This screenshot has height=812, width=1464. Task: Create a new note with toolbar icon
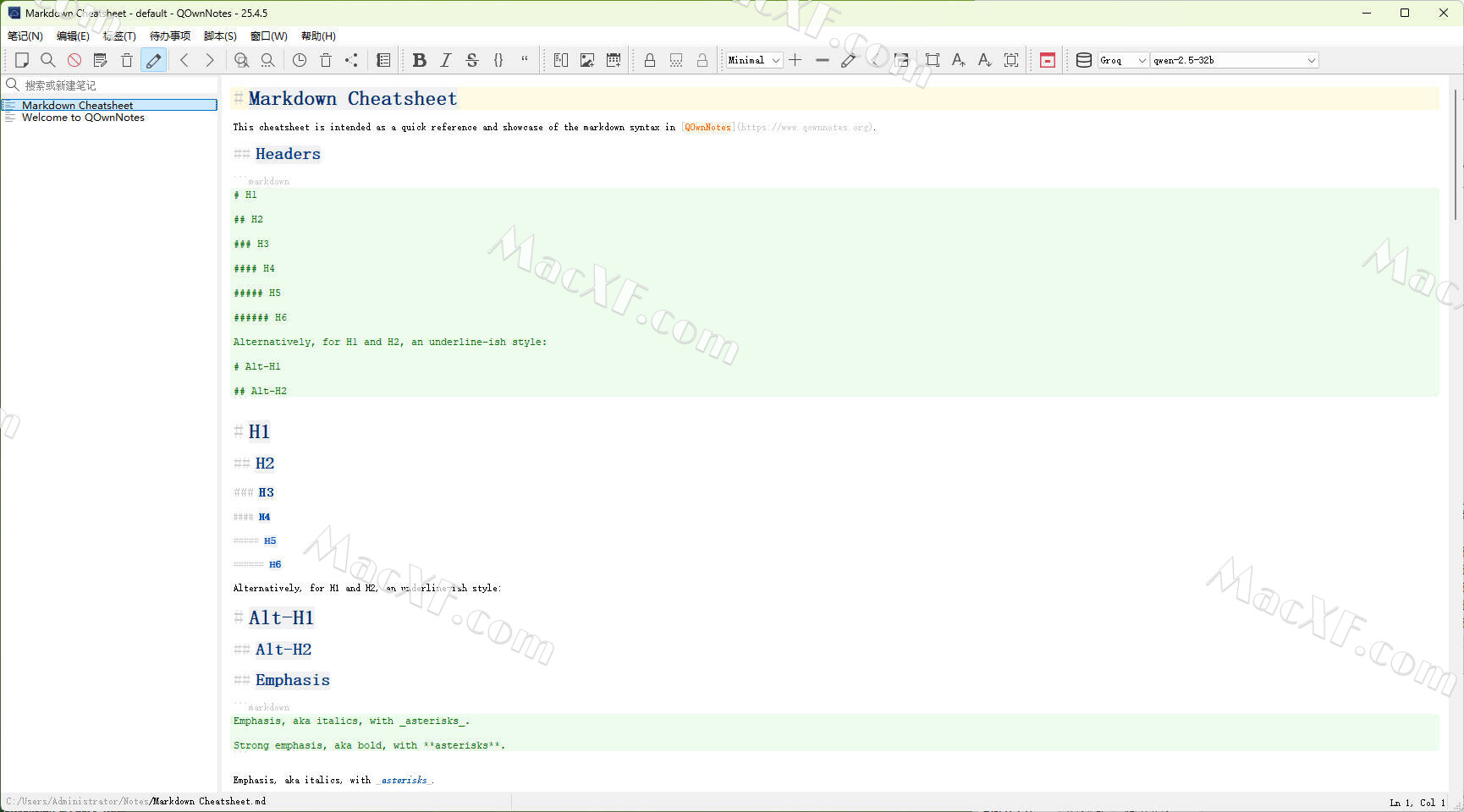pyautogui.click(x=22, y=60)
